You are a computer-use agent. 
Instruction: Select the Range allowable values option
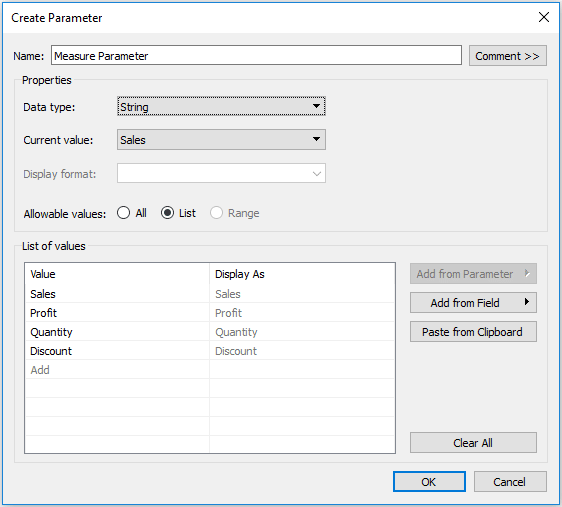(x=235, y=213)
